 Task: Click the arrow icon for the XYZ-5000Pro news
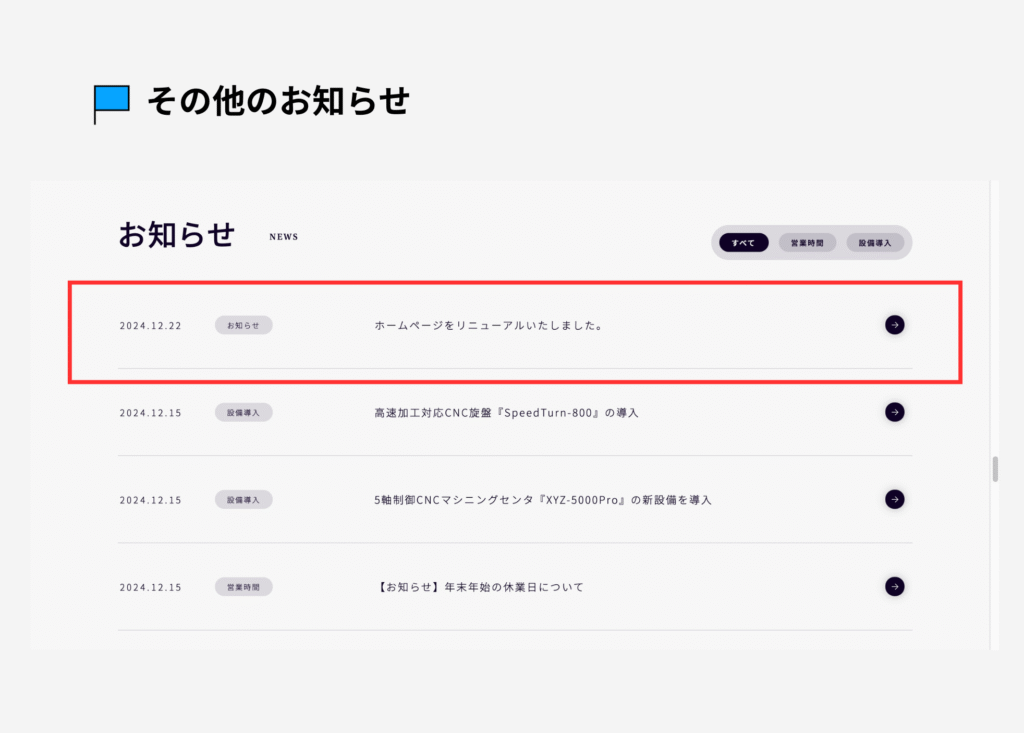[894, 499]
